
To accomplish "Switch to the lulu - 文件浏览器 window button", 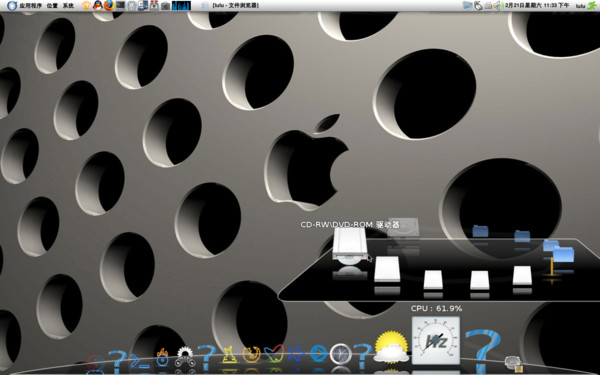I will point(231,6).
